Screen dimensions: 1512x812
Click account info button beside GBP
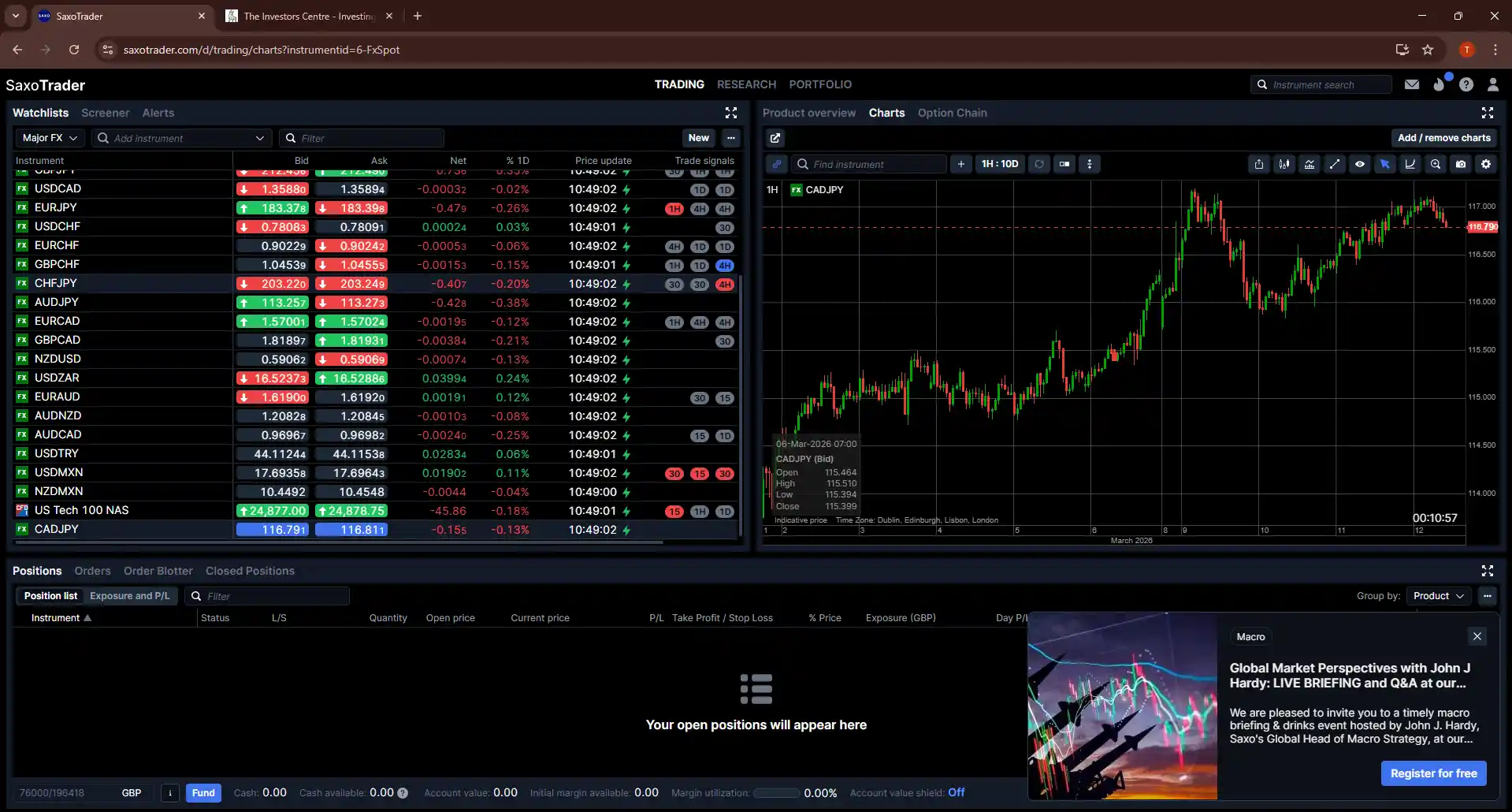point(170,793)
